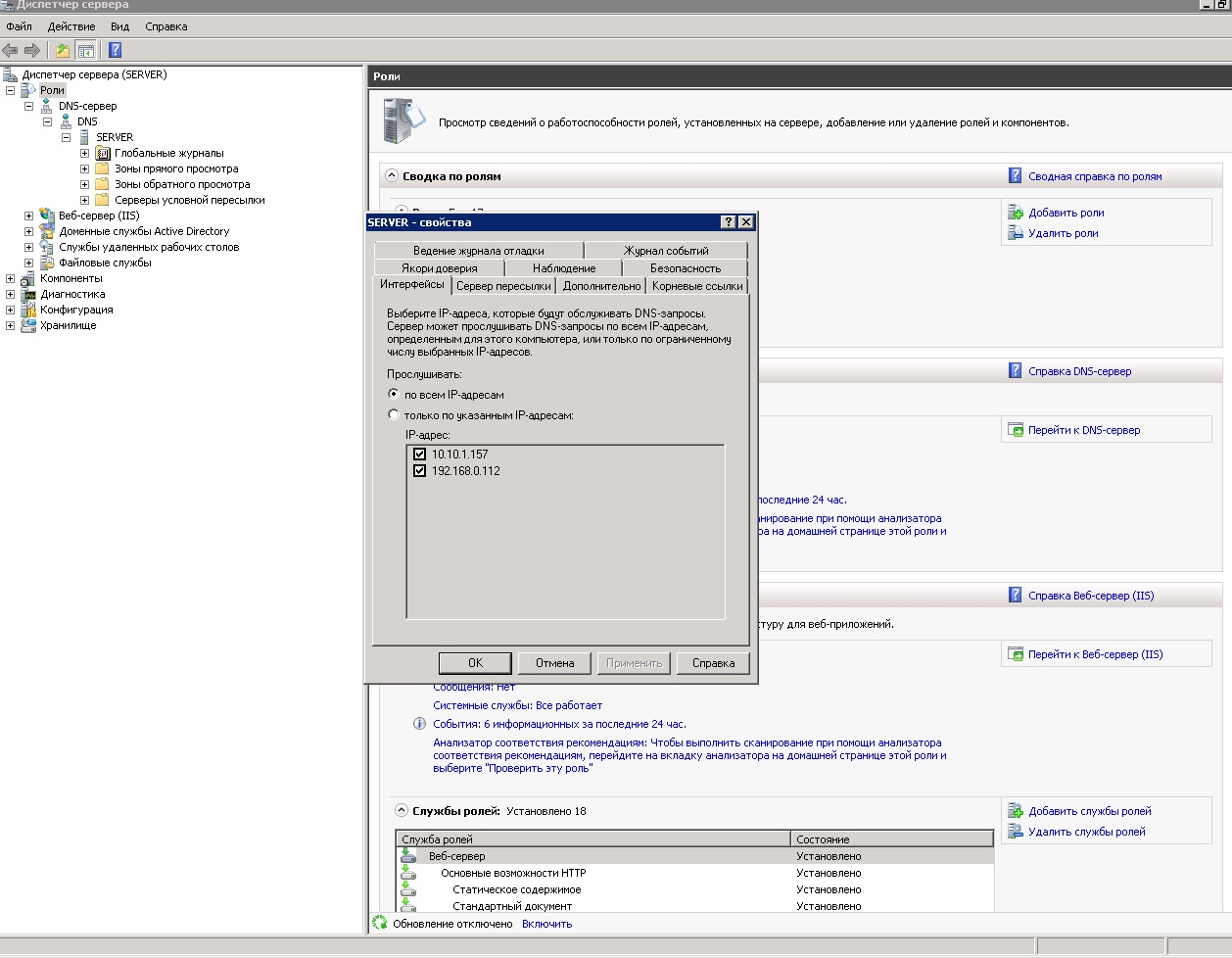1232x958 pixels.
Task: Expand the Диагностика tree node
Action: pyautogui.click(x=11, y=294)
